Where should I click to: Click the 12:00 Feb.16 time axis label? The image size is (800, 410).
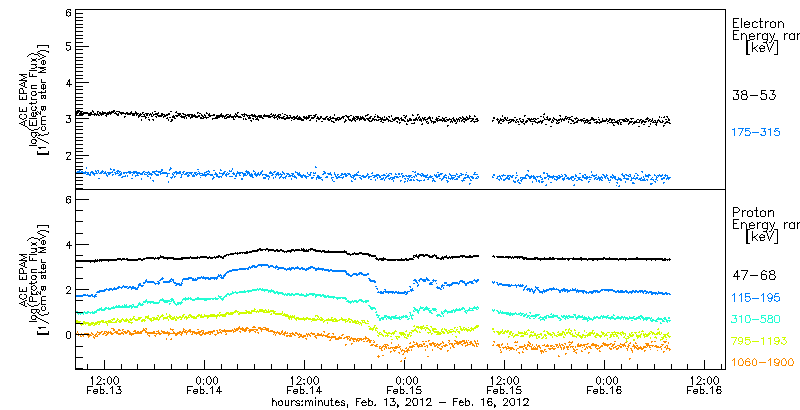705,386
